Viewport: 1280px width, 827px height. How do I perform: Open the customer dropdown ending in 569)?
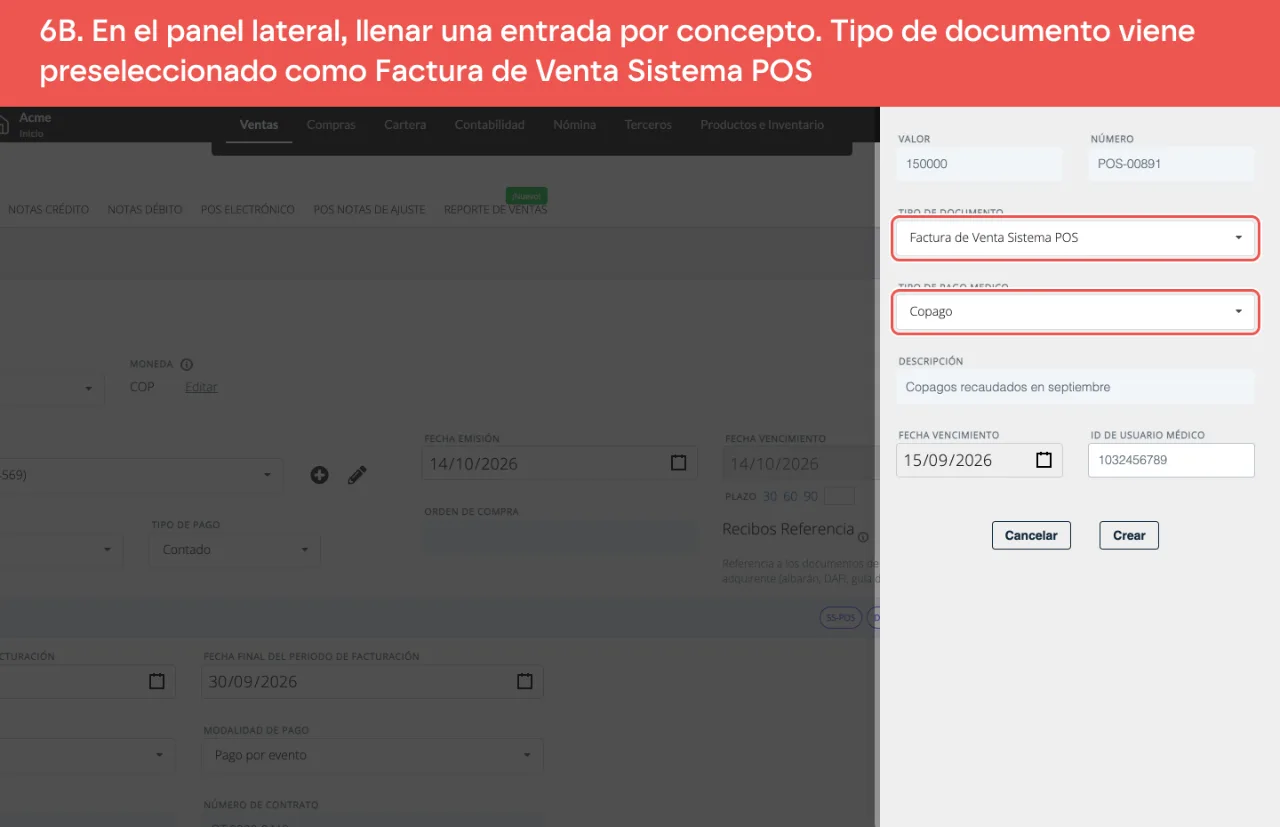(x=141, y=475)
